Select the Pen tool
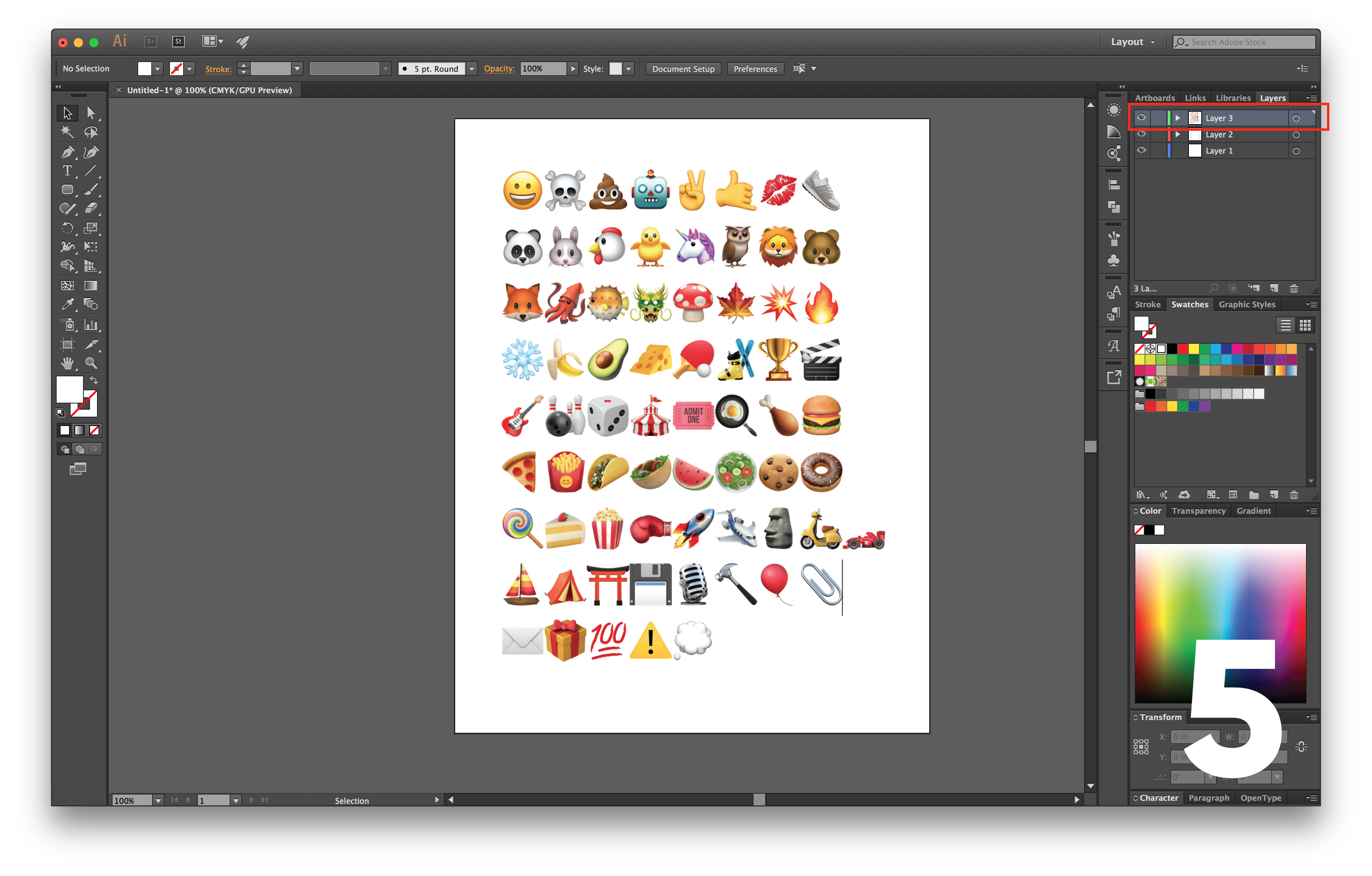 (67, 152)
